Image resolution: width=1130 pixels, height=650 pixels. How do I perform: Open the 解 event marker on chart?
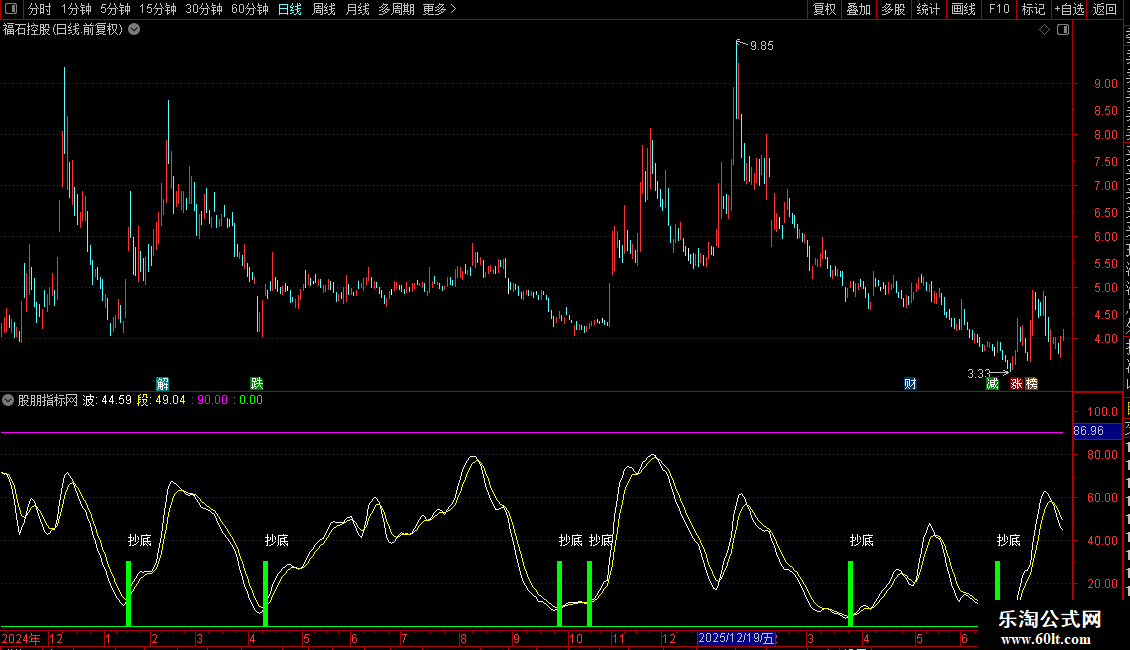click(x=163, y=383)
